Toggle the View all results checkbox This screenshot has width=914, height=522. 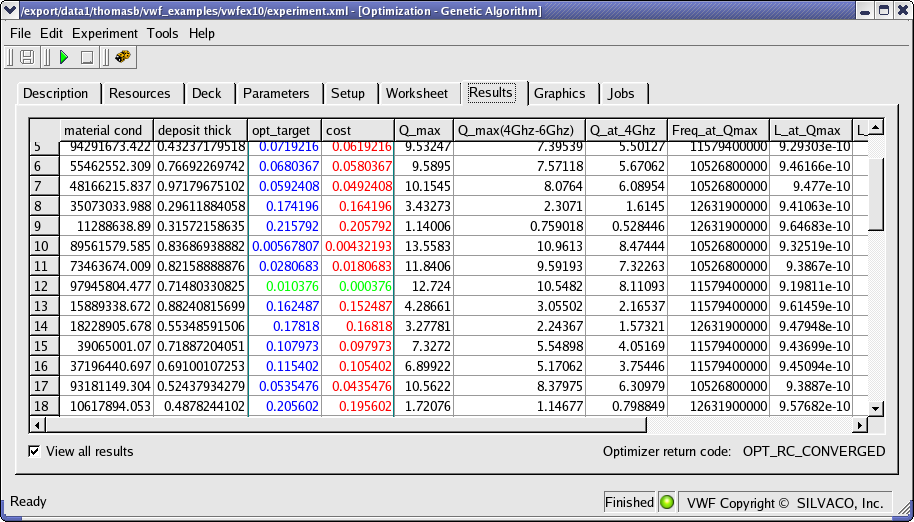[34, 451]
